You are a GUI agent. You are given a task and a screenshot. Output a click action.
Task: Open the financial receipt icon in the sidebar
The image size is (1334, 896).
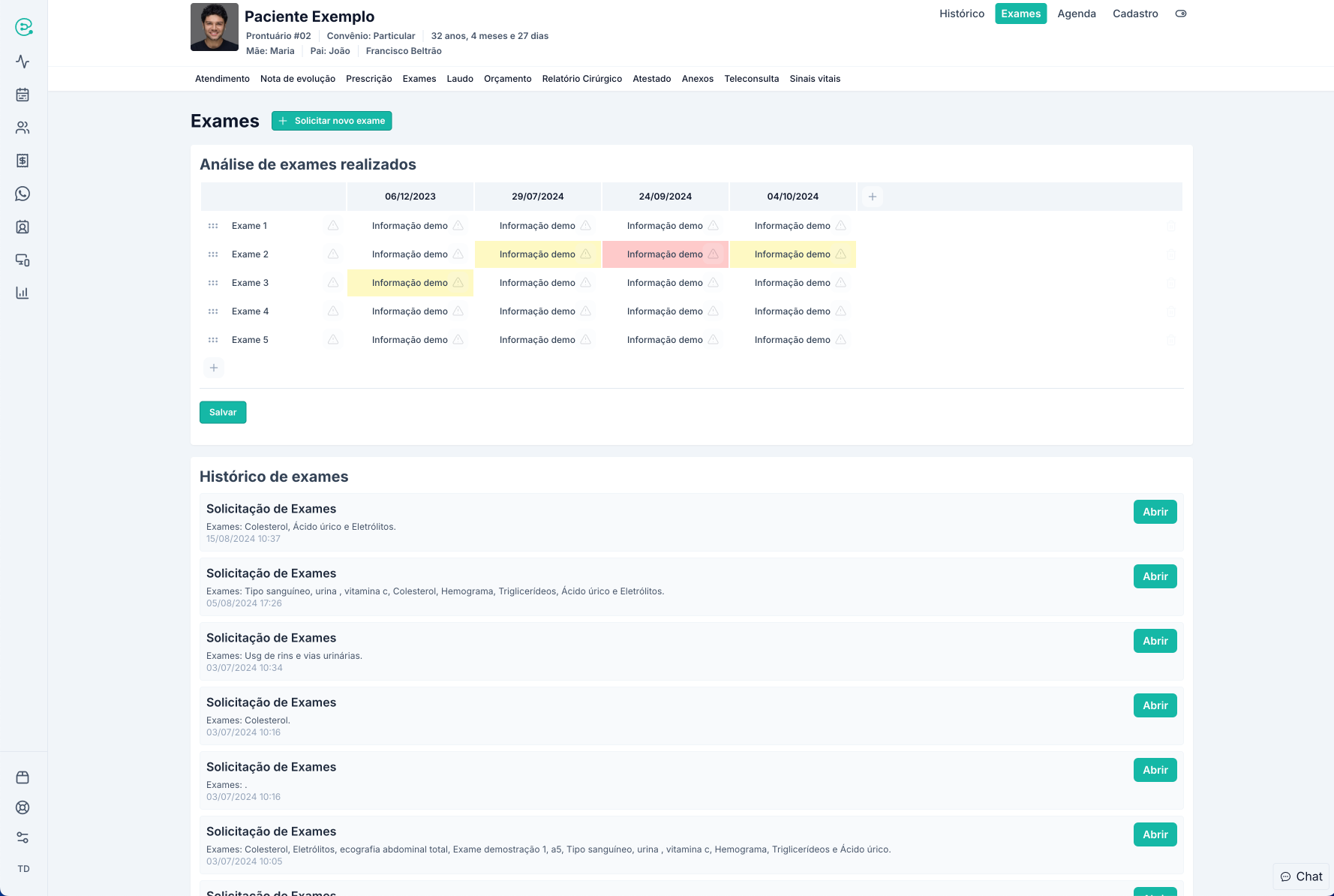pos(23,161)
